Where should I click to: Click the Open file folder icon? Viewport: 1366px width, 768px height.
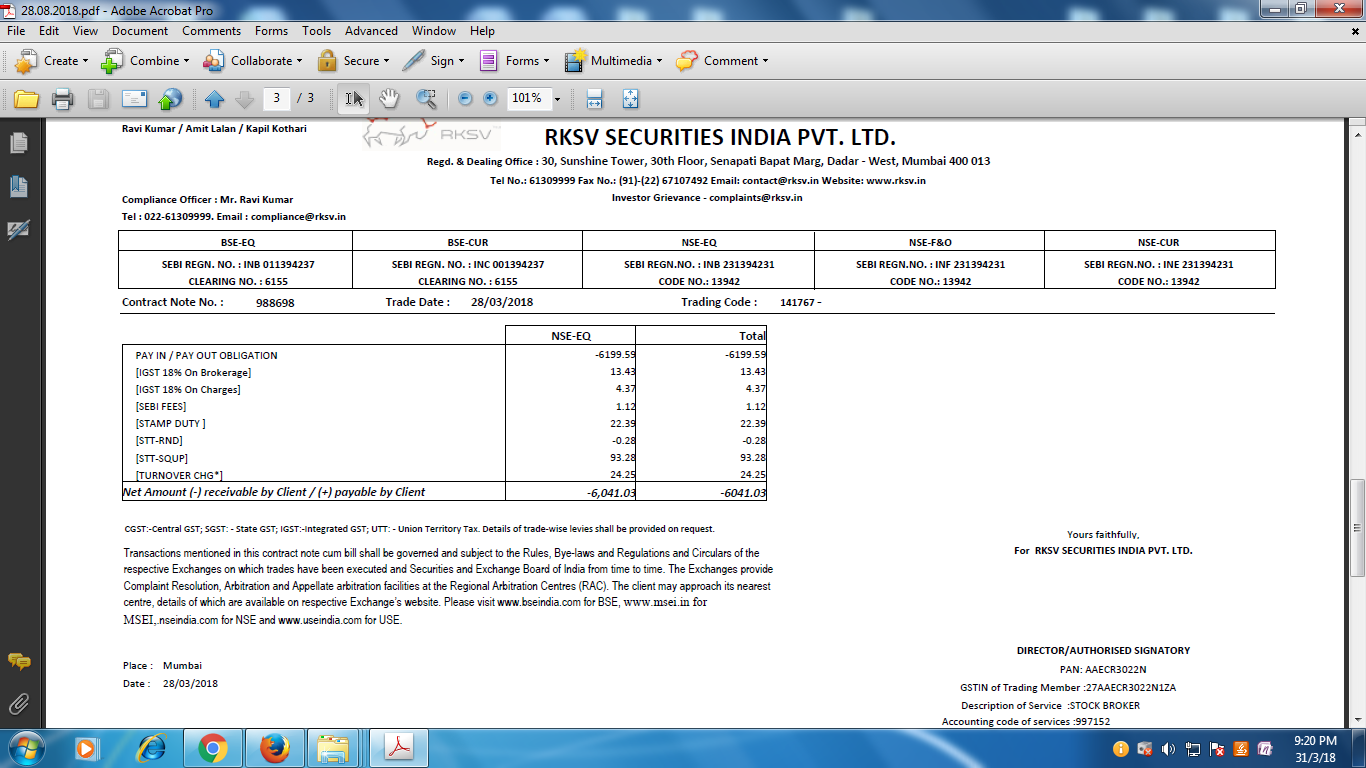point(26,99)
